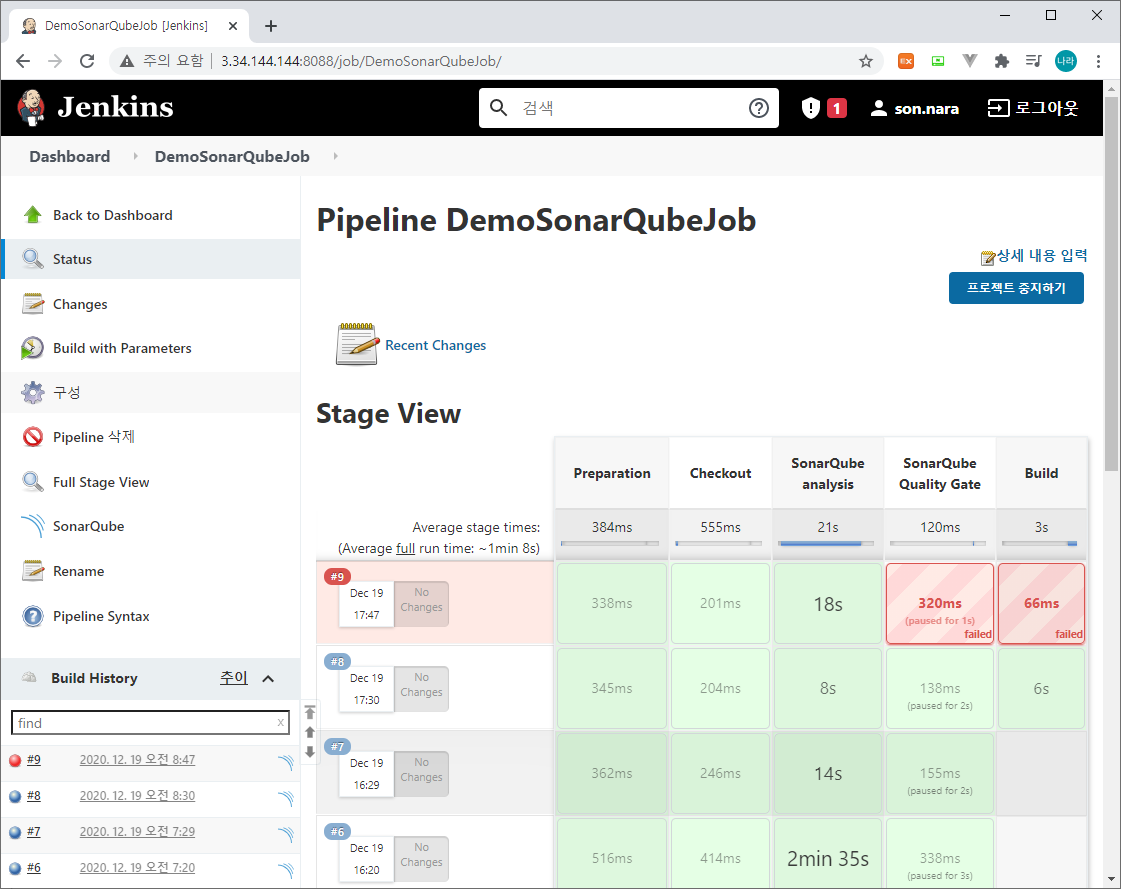The width and height of the screenshot is (1121, 889).
Task: Click the Dashboard breadcrumb
Action: click(69, 156)
